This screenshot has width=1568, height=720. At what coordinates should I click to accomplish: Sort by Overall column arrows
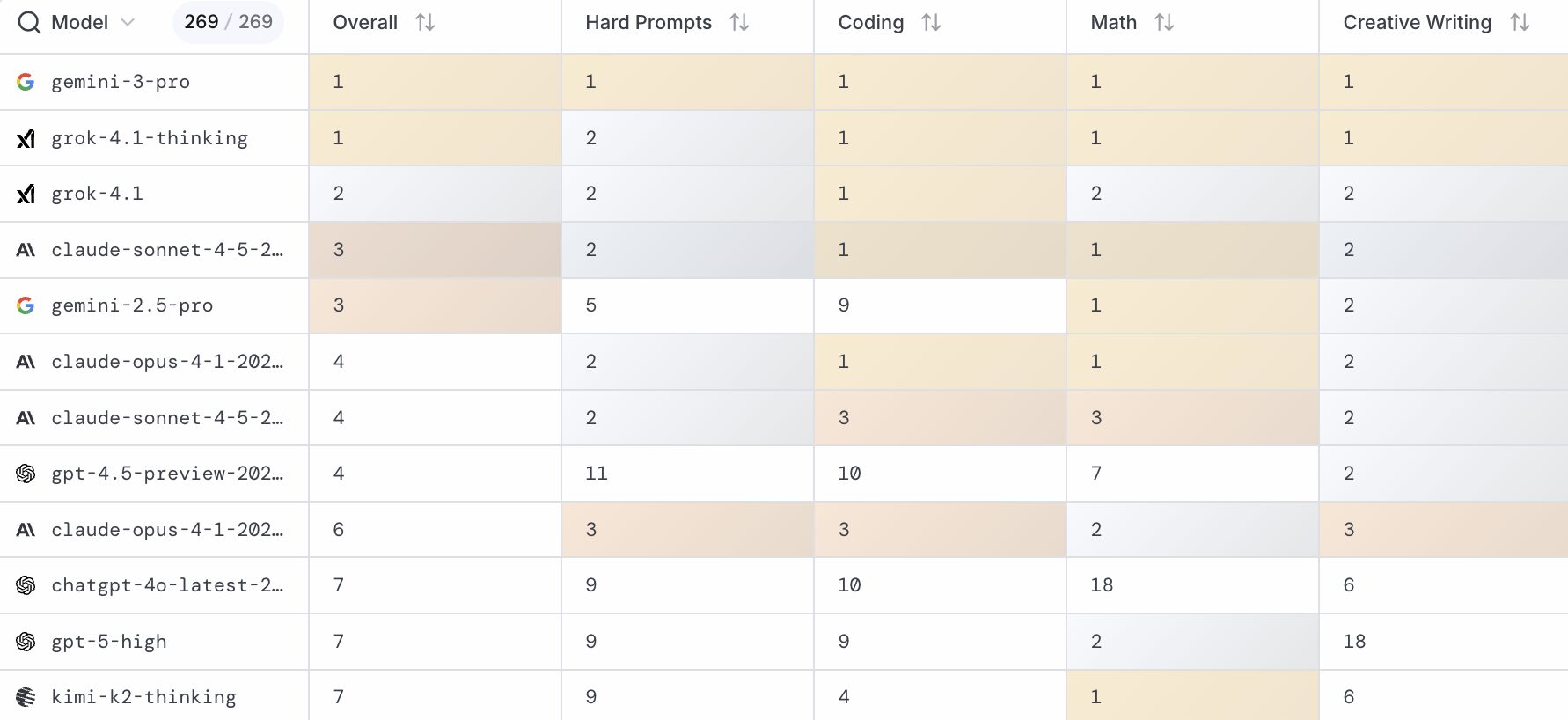click(x=425, y=23)
